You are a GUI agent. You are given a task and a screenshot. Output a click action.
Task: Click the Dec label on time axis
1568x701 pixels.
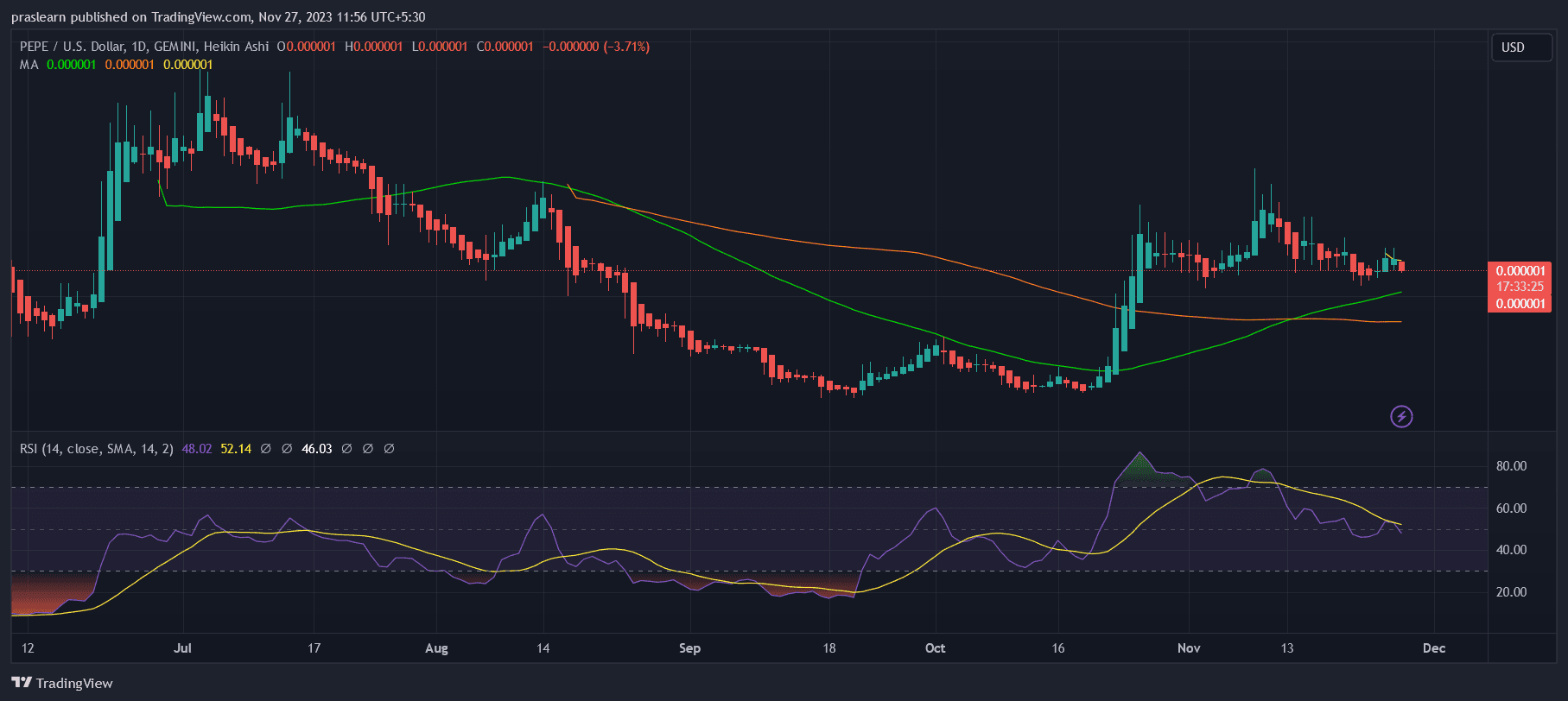pos(1434,648)
